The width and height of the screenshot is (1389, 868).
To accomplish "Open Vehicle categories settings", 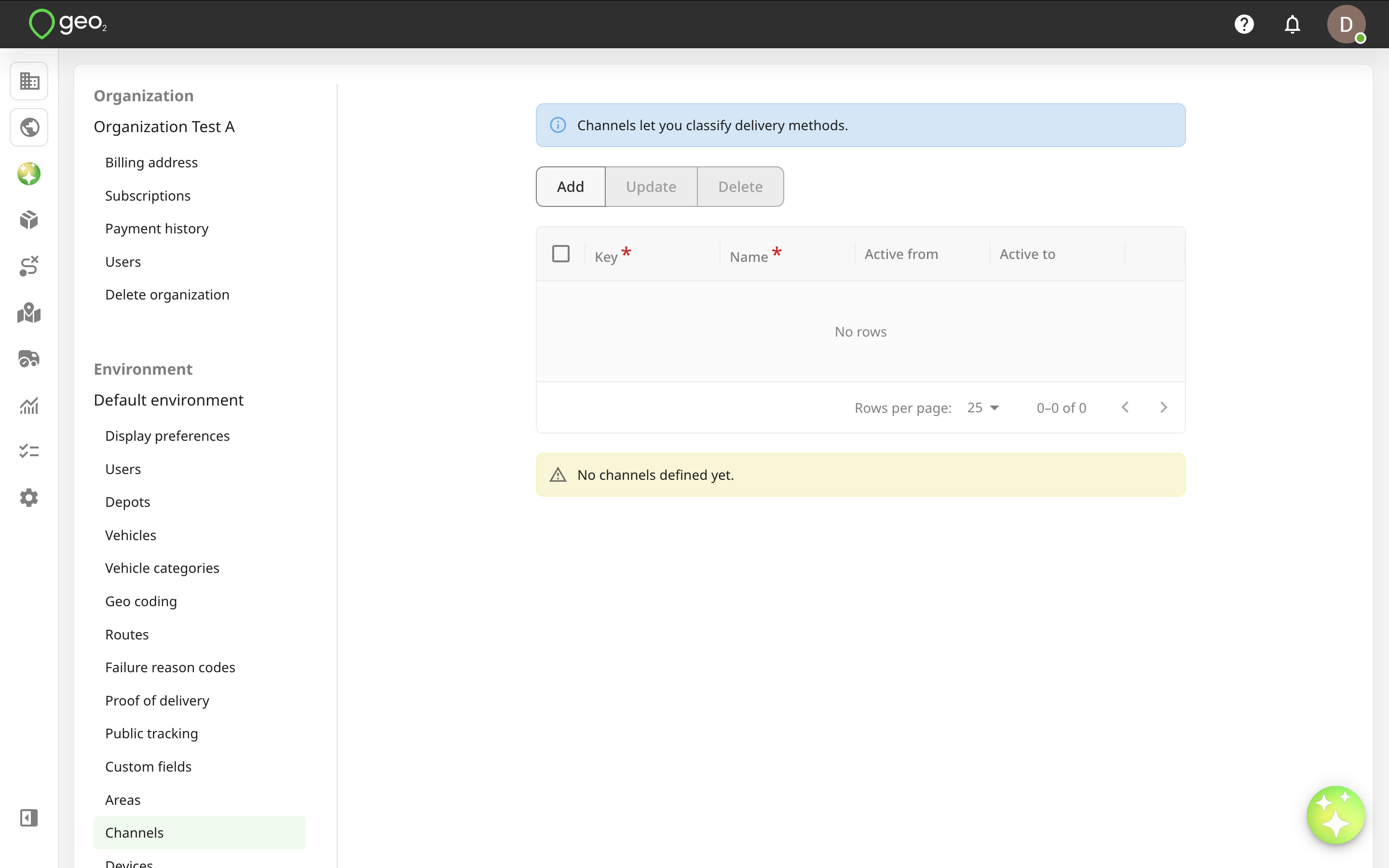I will coord(162,568).
